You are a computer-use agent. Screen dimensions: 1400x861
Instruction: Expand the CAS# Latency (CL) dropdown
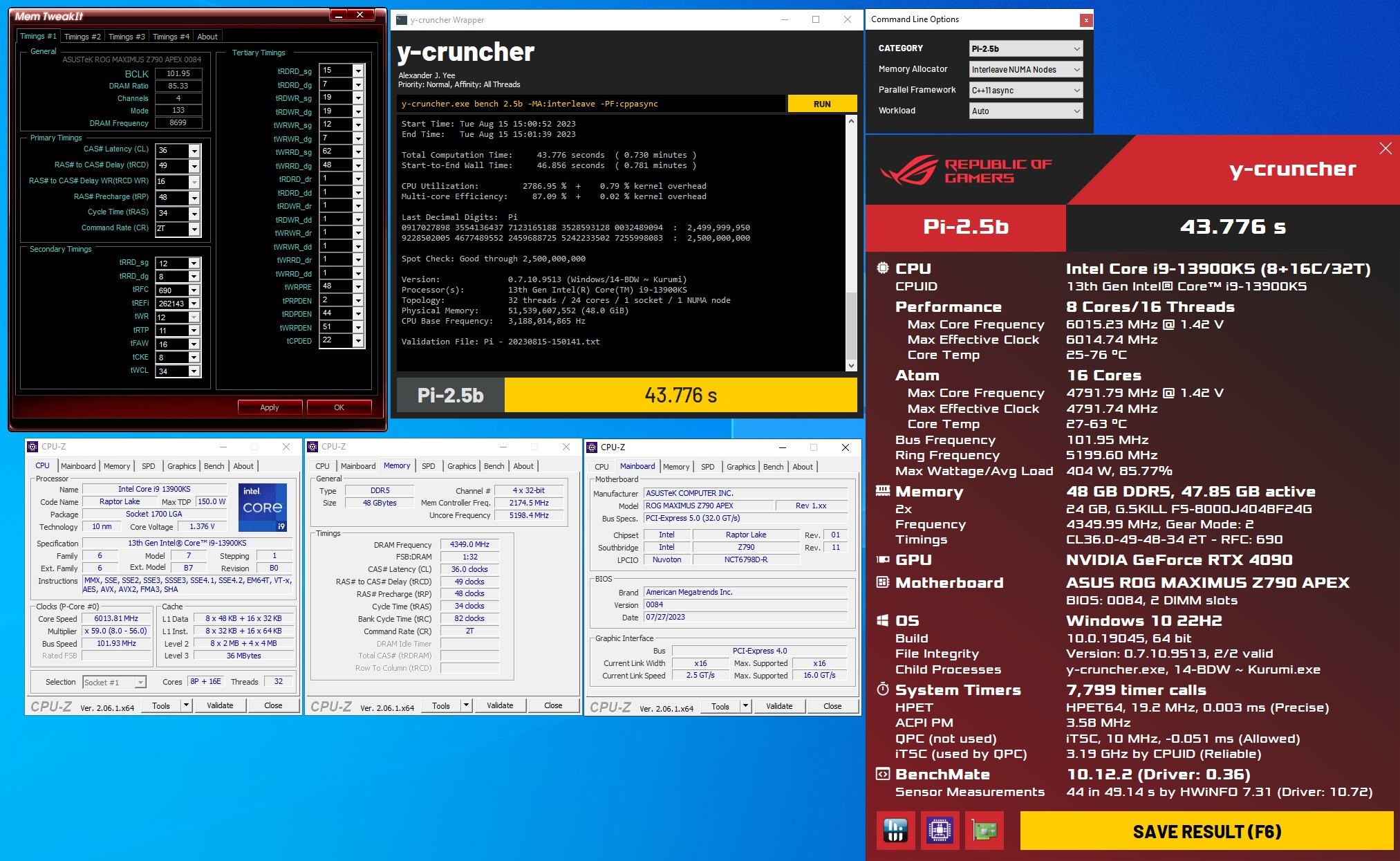(x=194, y=150)
